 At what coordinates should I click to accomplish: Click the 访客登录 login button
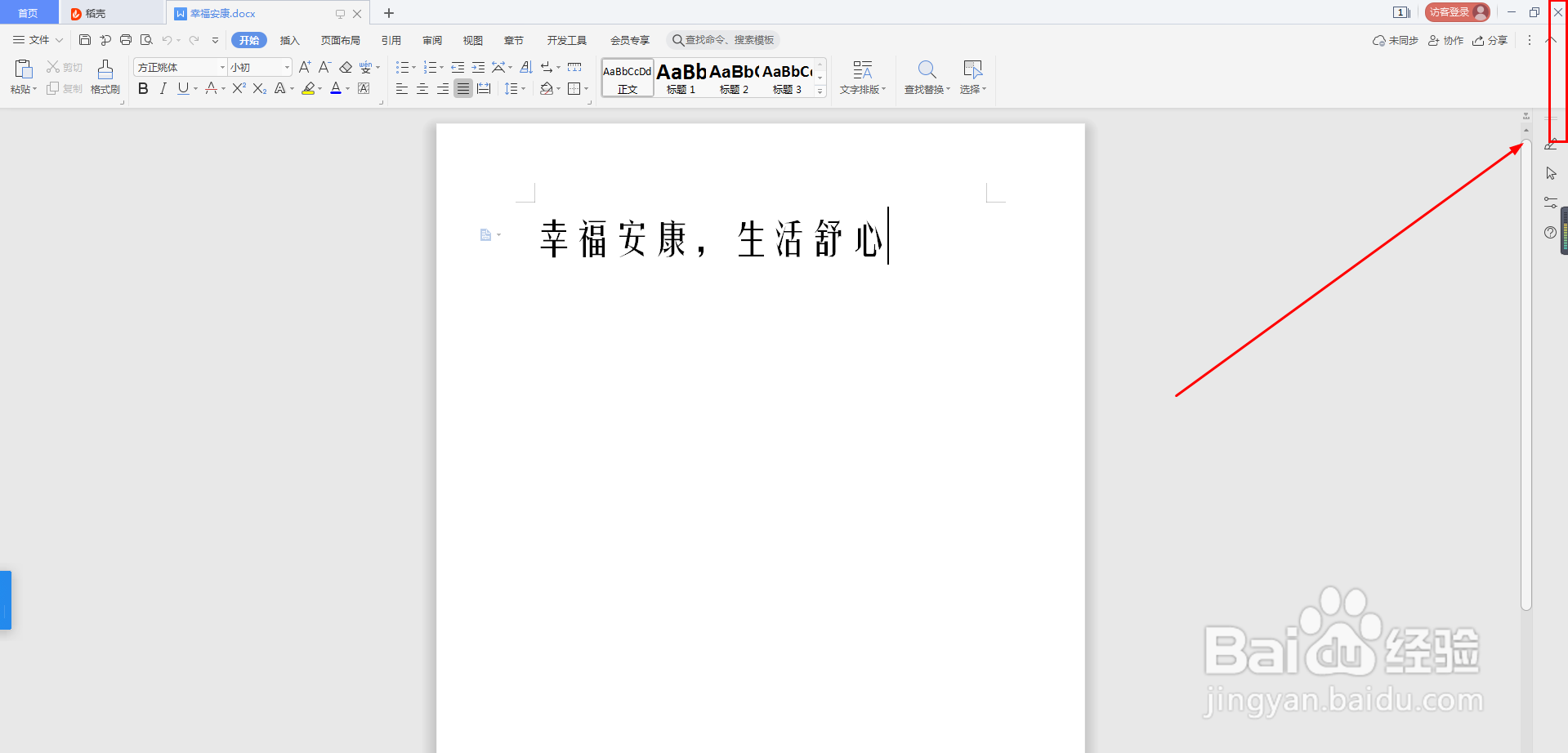tap(1457, 12)
